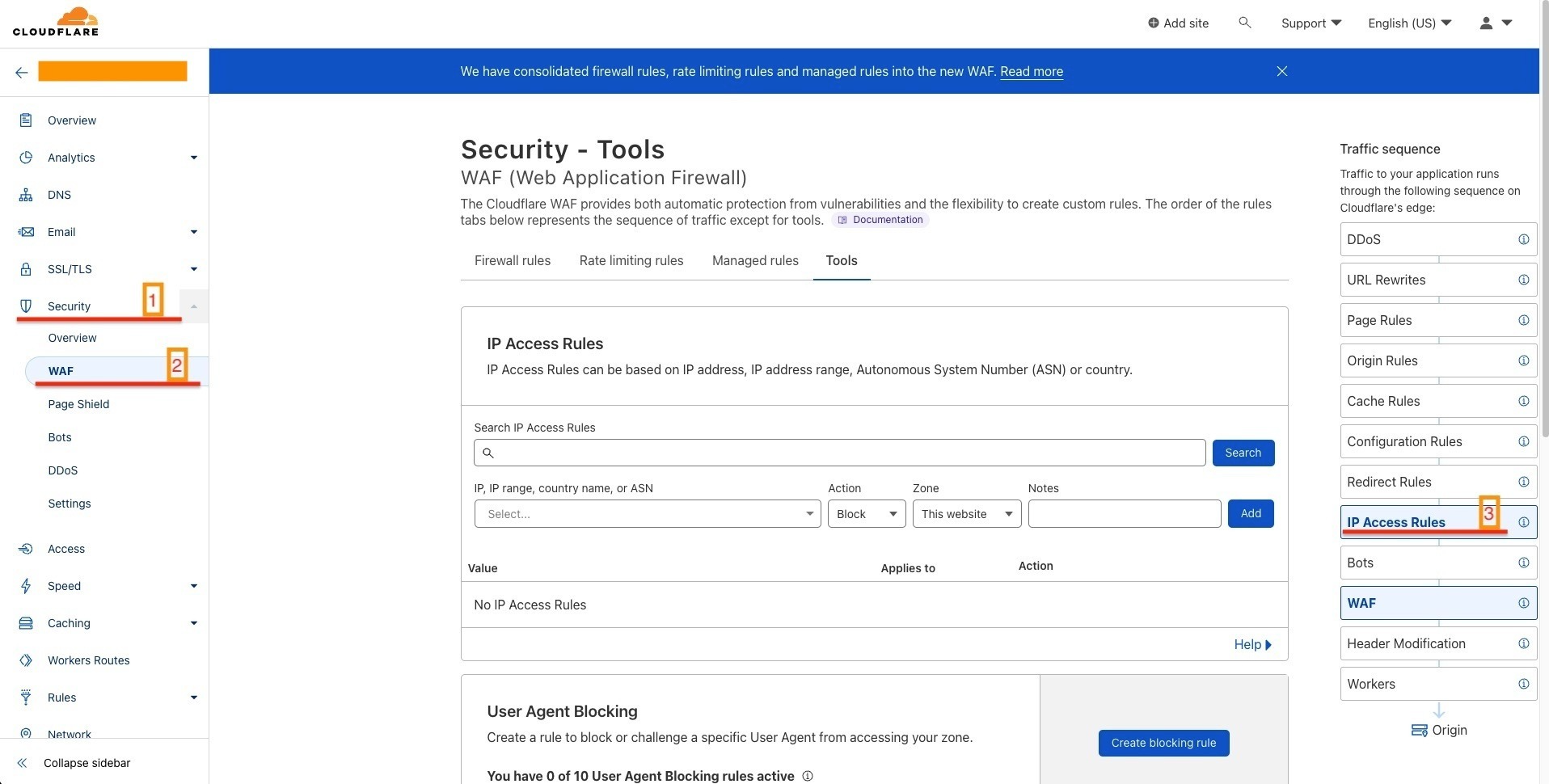The height and width of the screenshot is (784, 1549).
Task: Click the Access login icon
Action: coord(26,549)
